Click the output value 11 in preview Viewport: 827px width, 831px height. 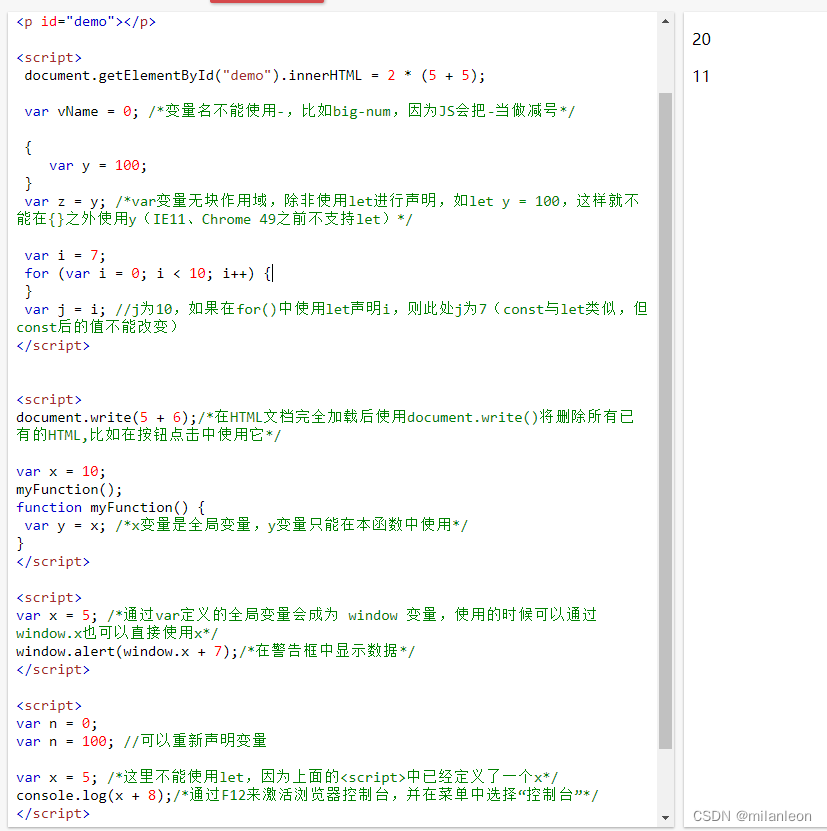click(701, 76)
